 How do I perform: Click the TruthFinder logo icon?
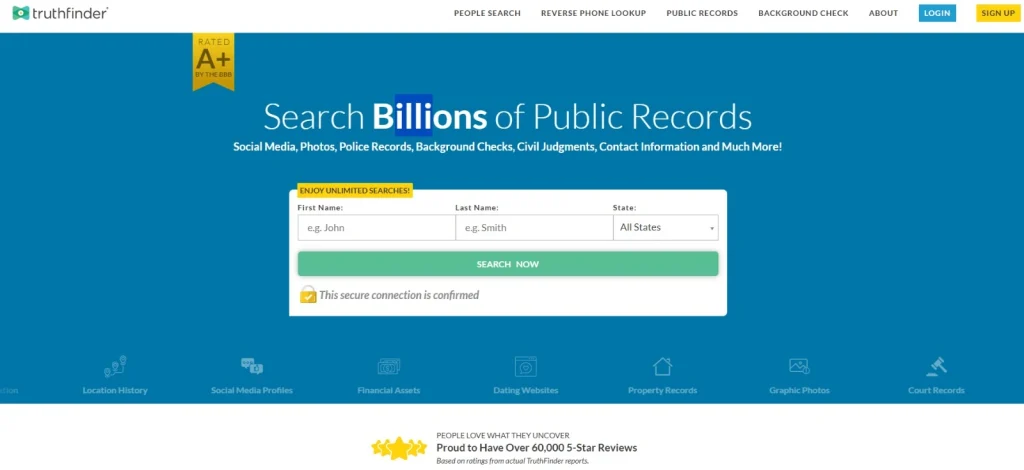[21, 13]
